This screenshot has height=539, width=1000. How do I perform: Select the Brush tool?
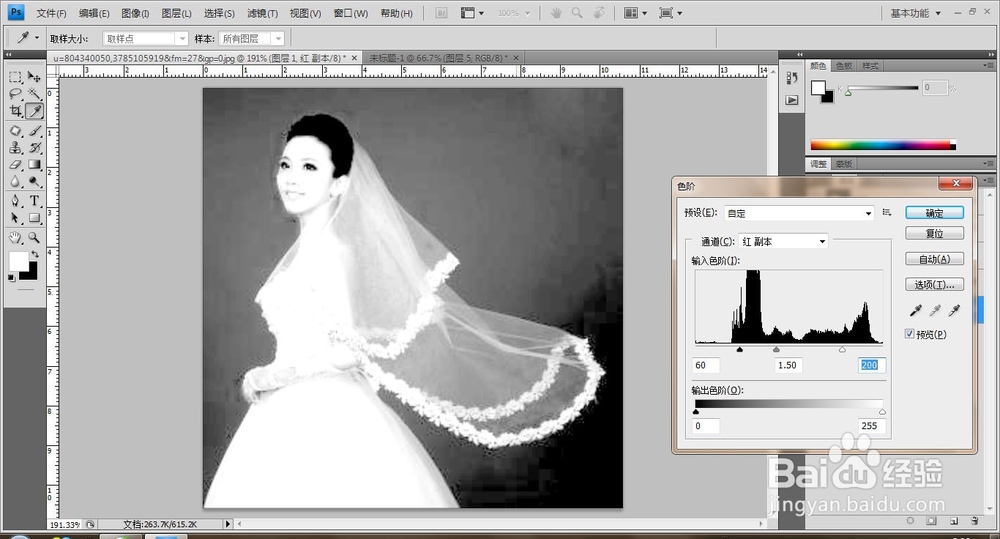pyautogui.click(x=34, y=131)
